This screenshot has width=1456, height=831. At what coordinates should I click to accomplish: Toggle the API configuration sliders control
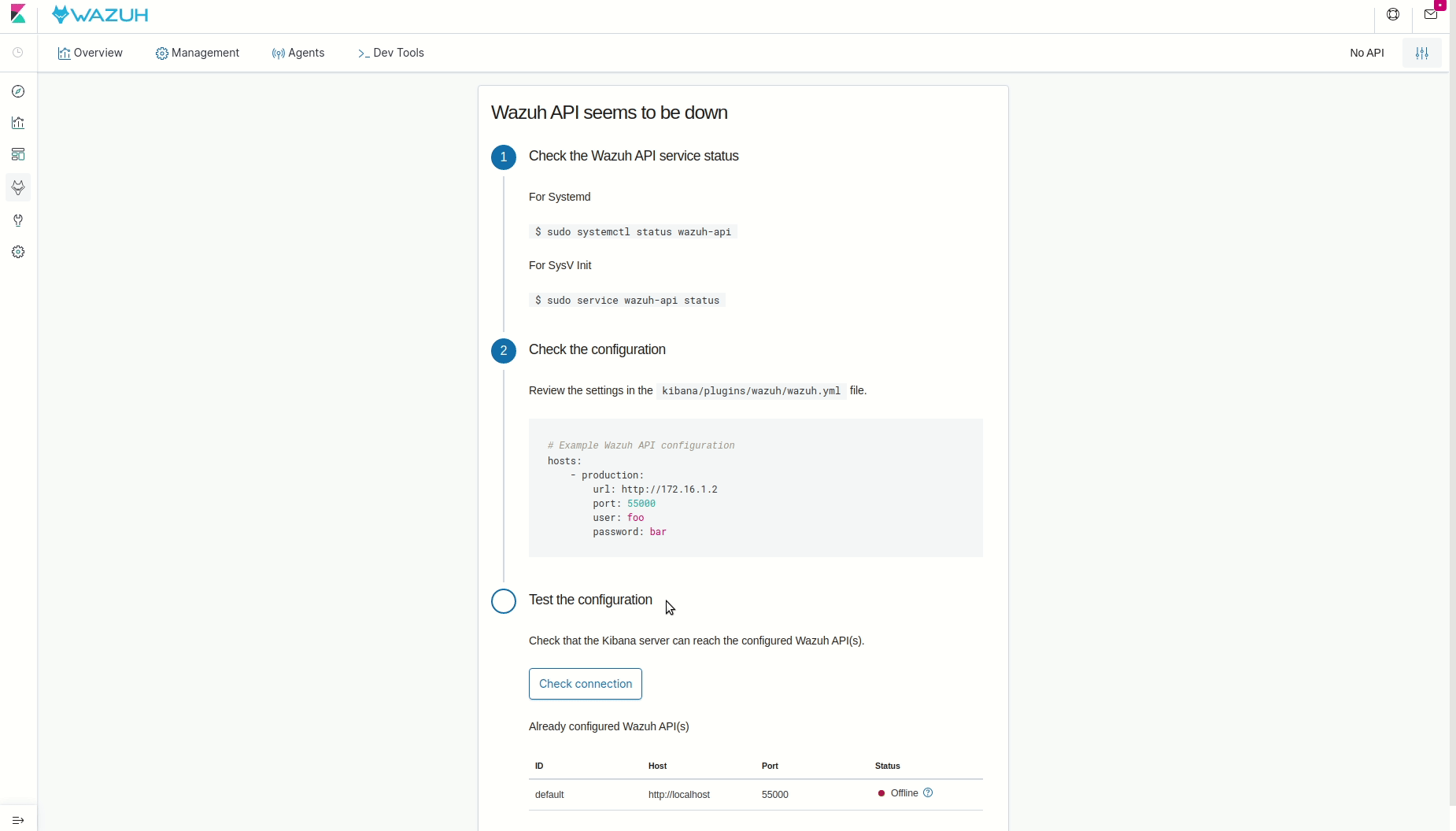(x=1424, y=53)
